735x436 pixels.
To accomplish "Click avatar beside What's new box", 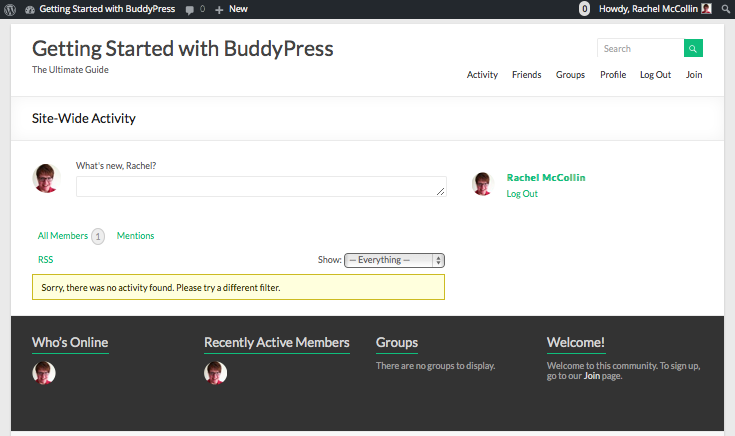I will tap(46, 178).
